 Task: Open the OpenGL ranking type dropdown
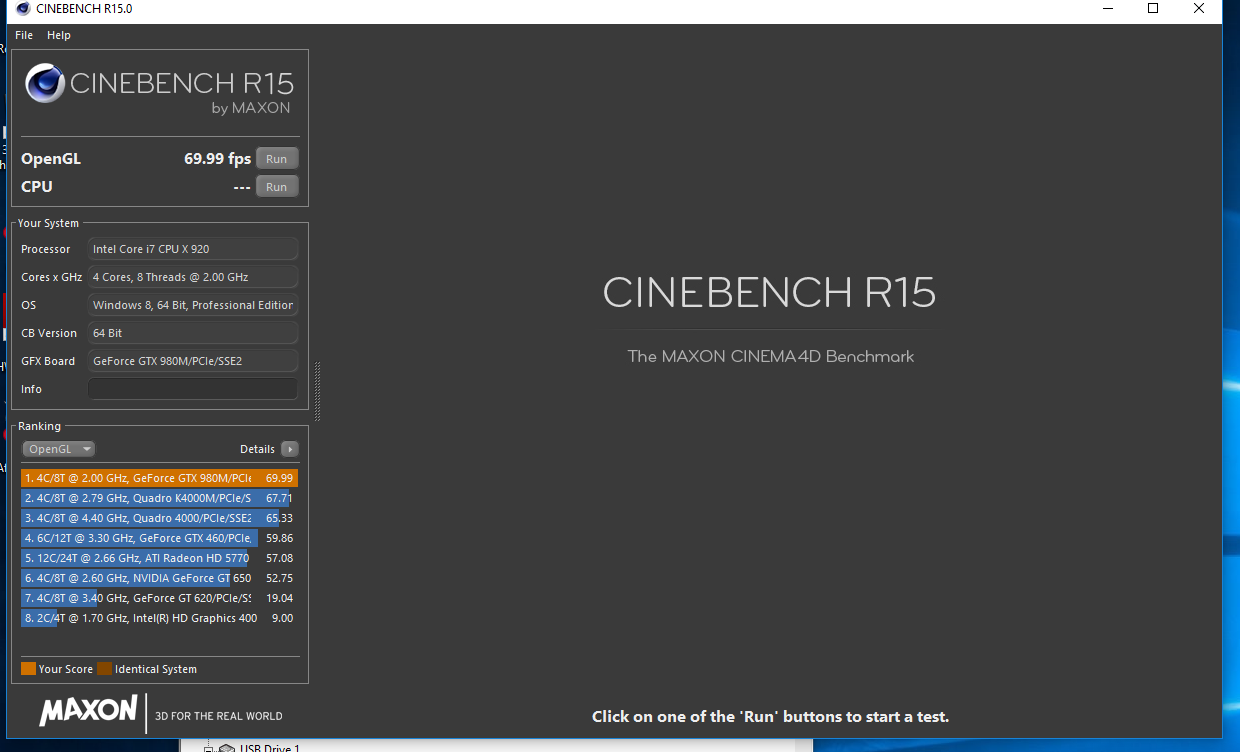point(59,449)
